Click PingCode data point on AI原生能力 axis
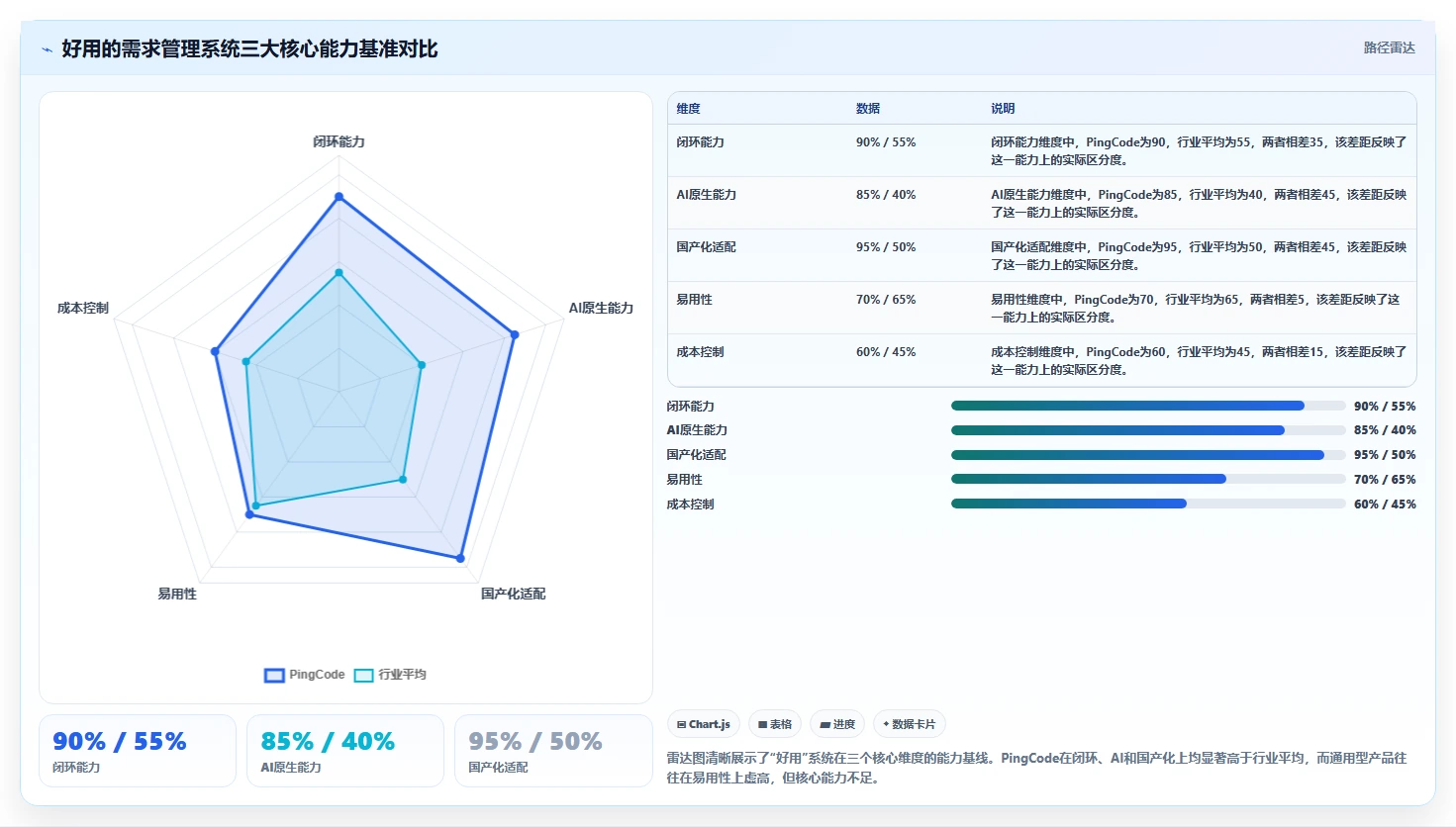 pos(515,334)
